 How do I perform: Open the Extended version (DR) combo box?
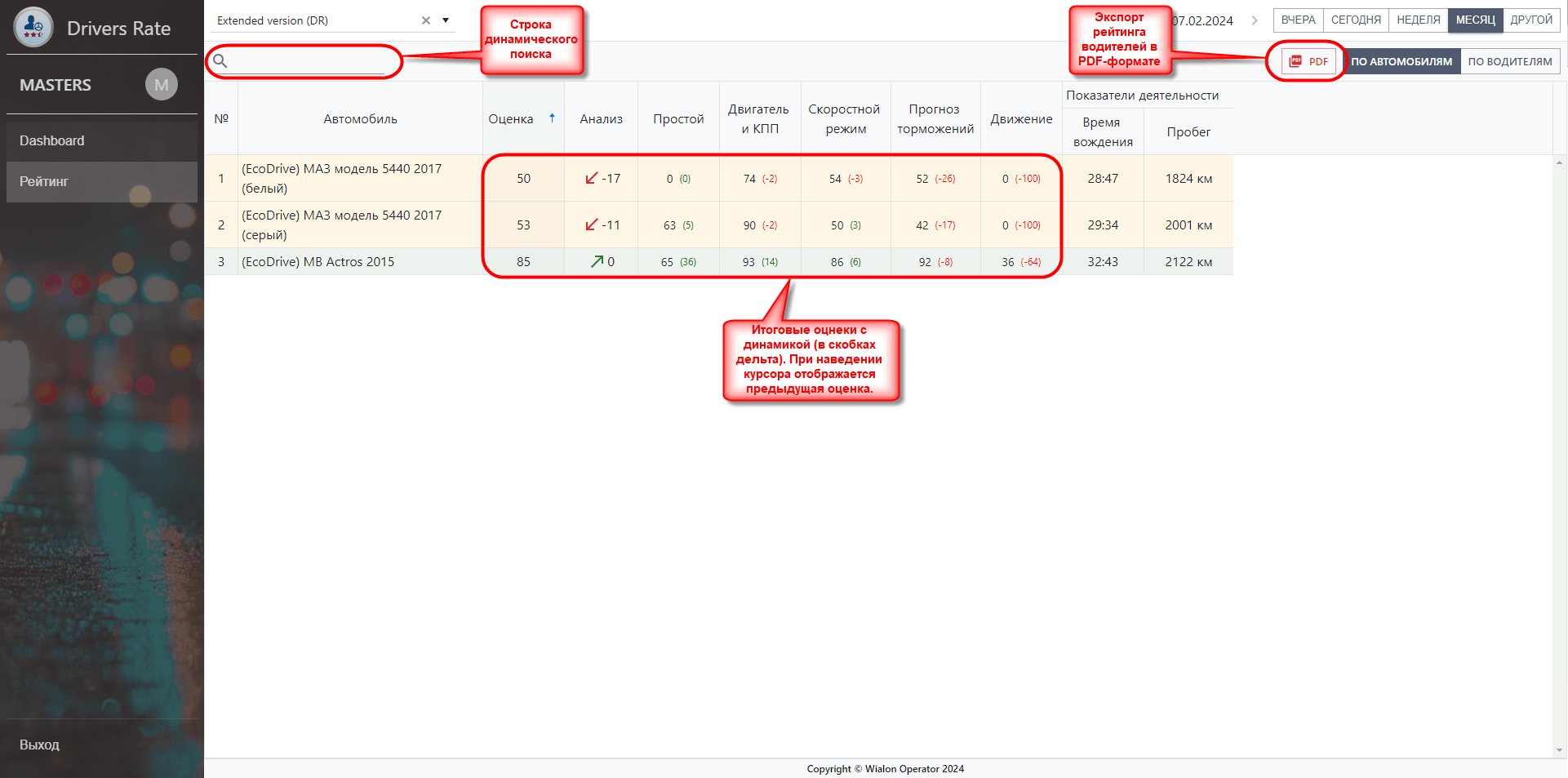(x=314, y=20)
